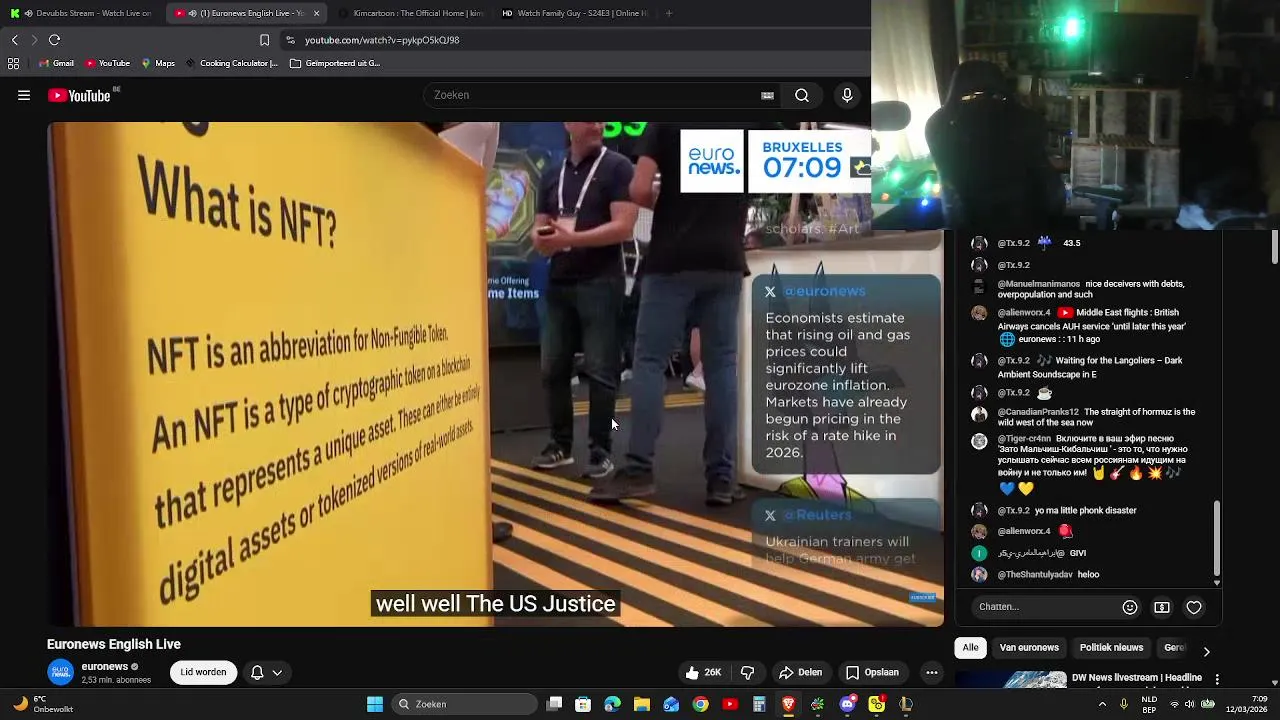
Task: Open YouTube bookmark in bookmarks bar
Action: click(x=107, y=63)
